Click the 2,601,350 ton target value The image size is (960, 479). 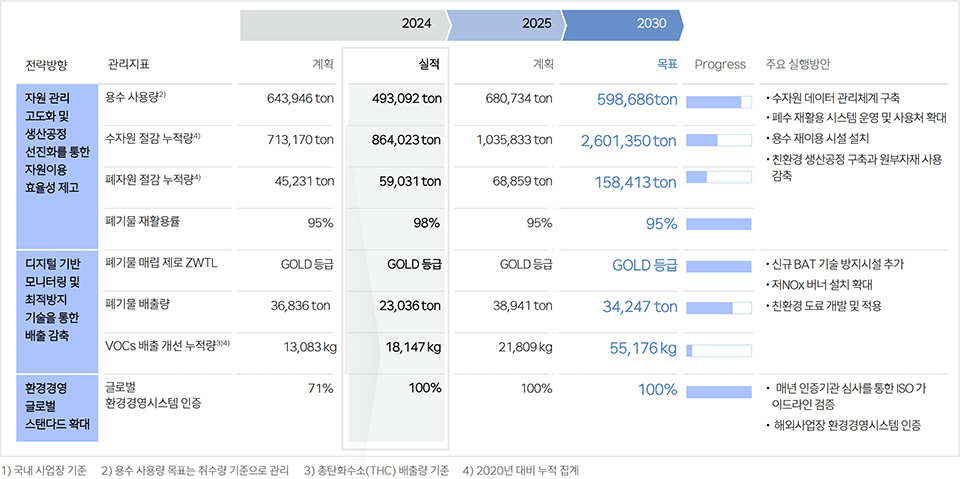pos(629,141)
